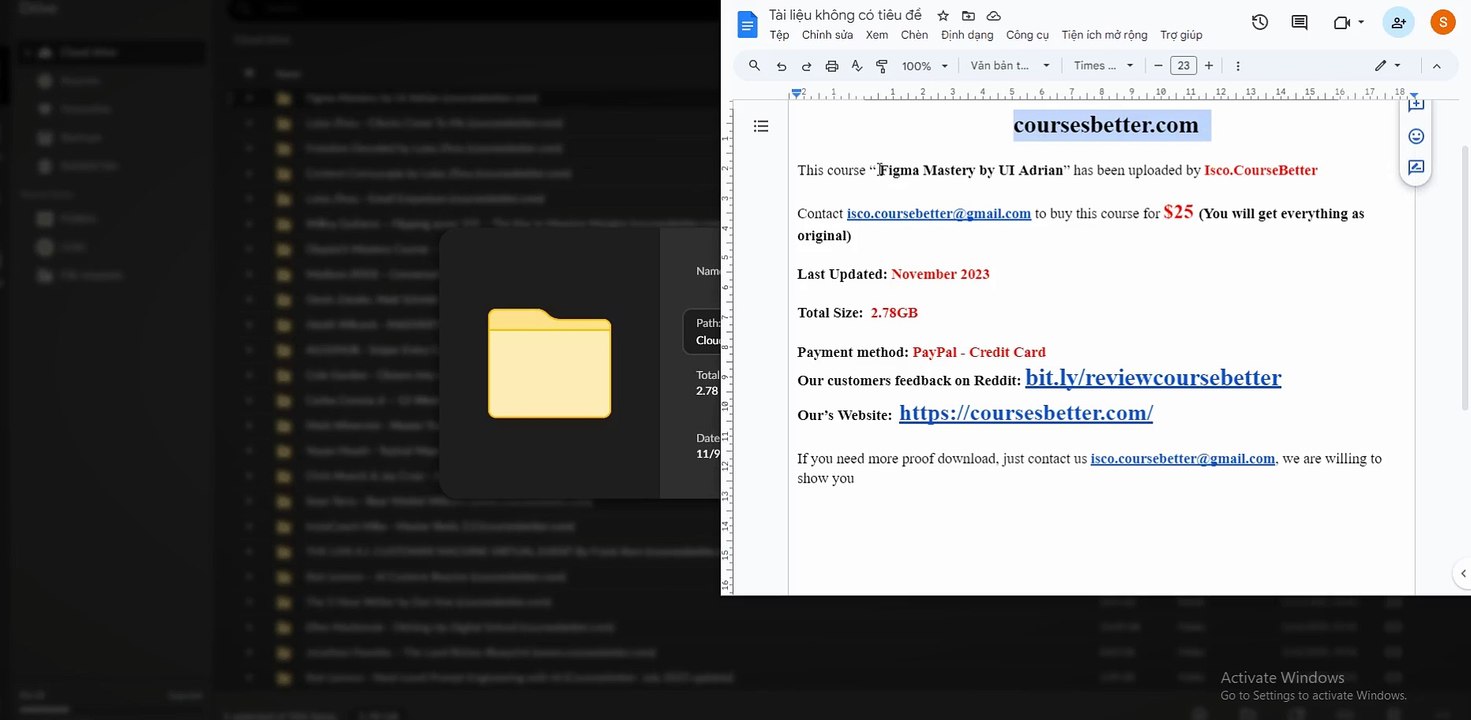1471x720 pixels.
Task: Open the https://coursesbetter.com/ hyperlink
Action: click(1026, 413)
